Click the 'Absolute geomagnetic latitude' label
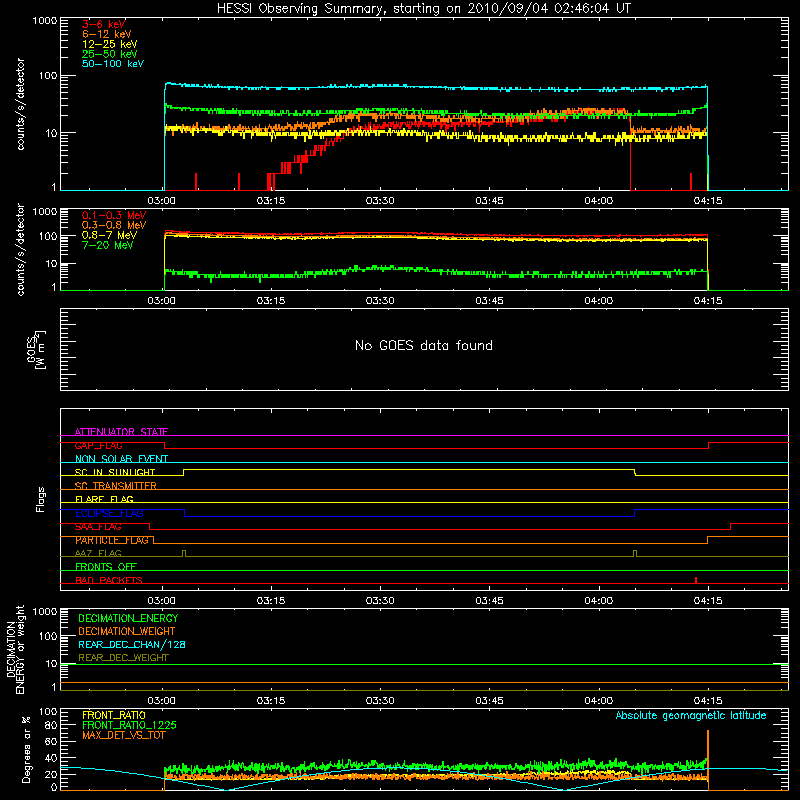 coord(691,715)
